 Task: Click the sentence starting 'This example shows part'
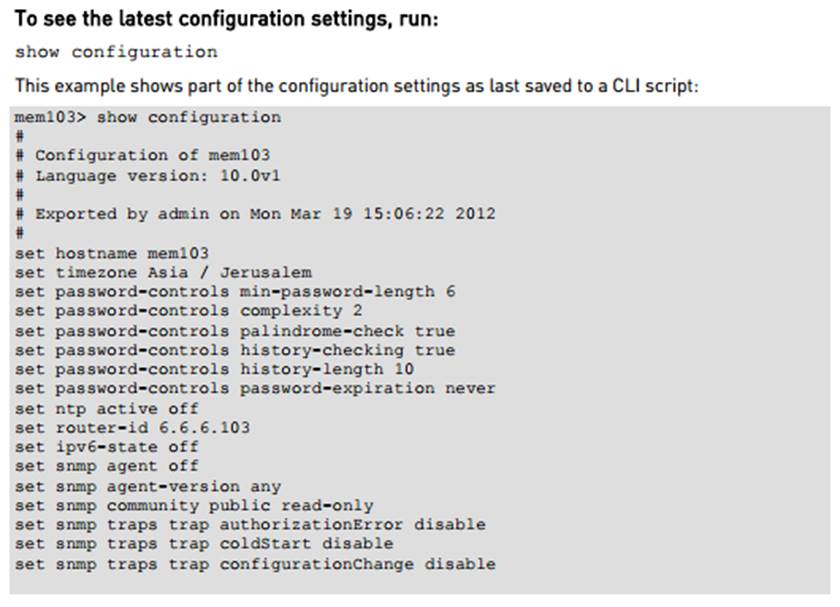356,86
